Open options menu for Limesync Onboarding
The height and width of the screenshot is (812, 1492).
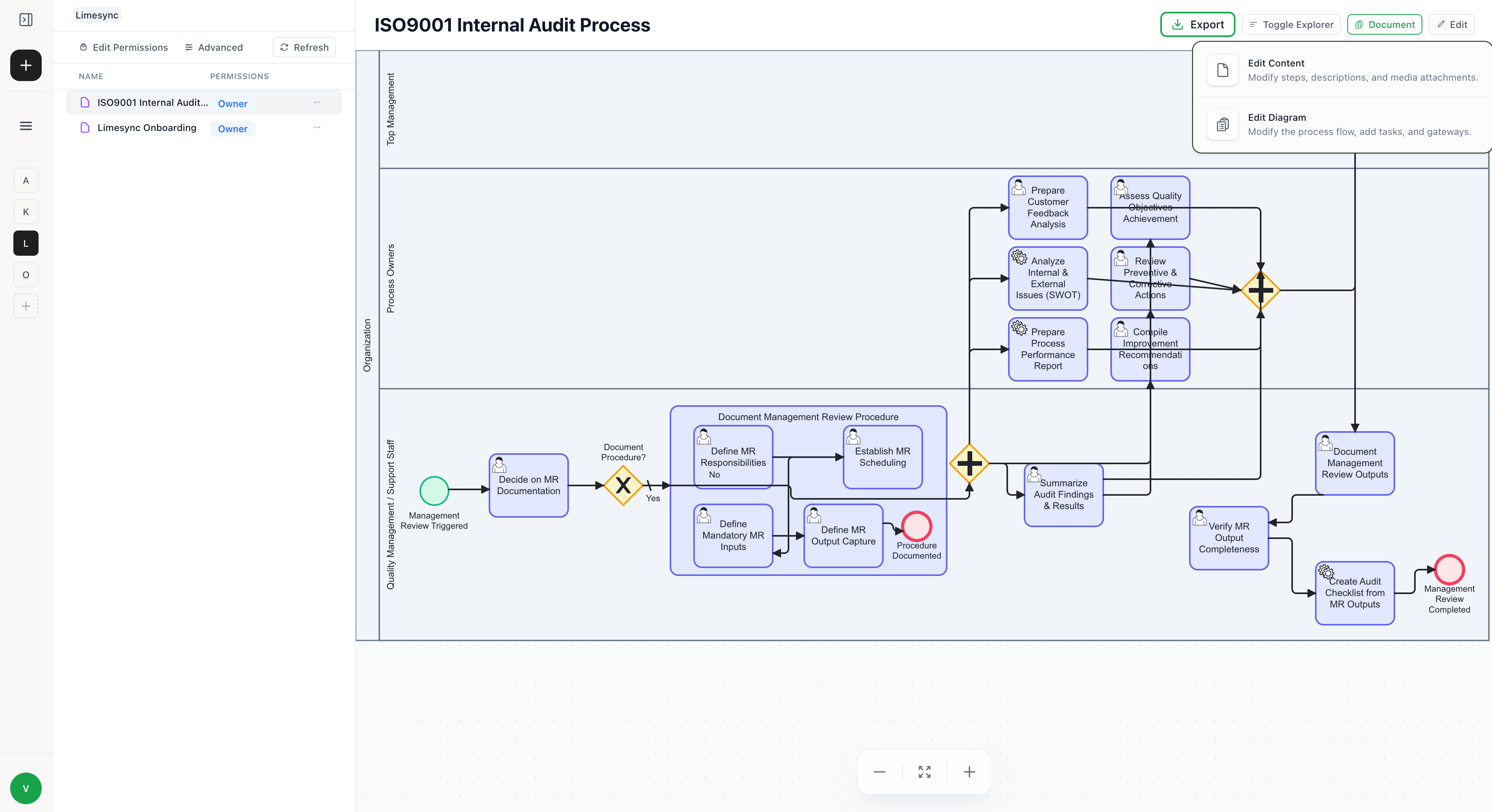[x=317, y=127]
